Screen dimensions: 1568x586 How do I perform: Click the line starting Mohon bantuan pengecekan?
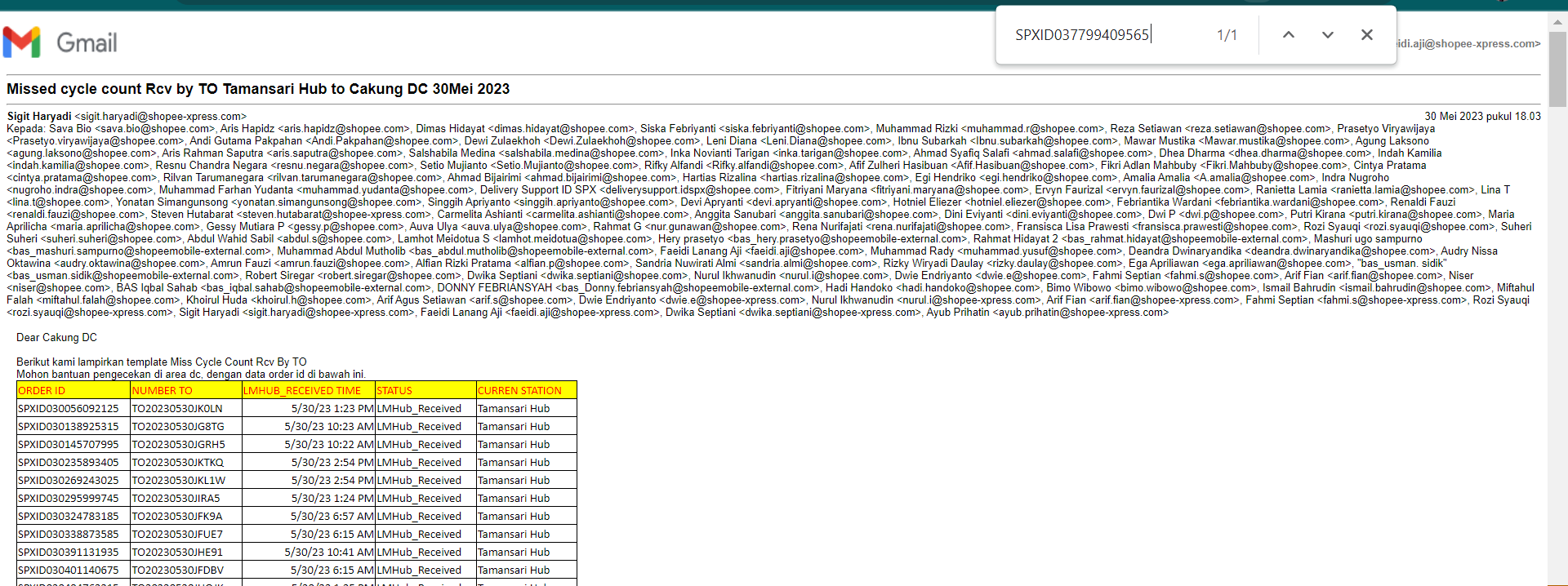pos(190,375)
